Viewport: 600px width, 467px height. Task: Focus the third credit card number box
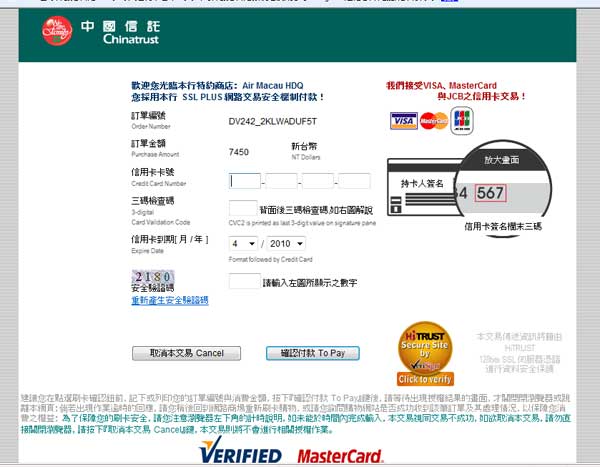(318, 181)
